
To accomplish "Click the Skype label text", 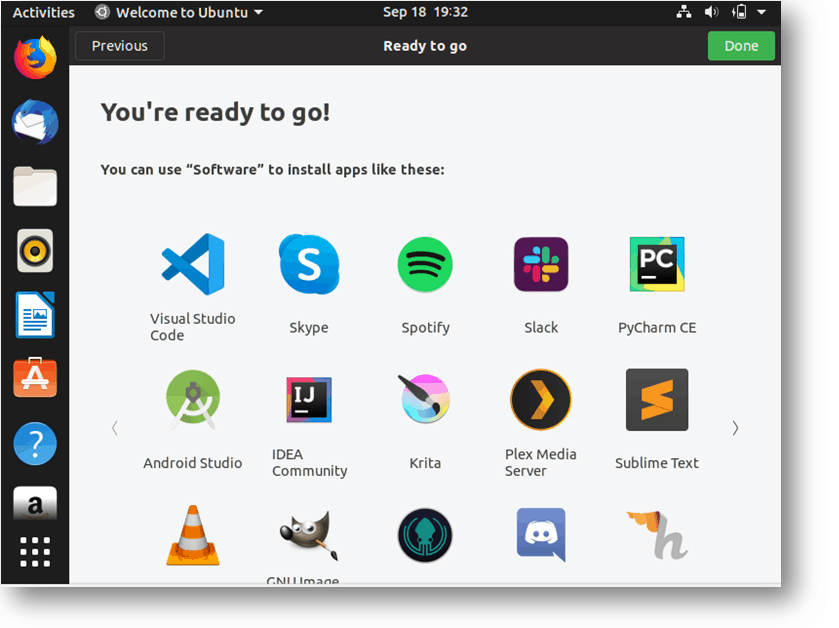I will pyautogui.click(x=309, y=327).
